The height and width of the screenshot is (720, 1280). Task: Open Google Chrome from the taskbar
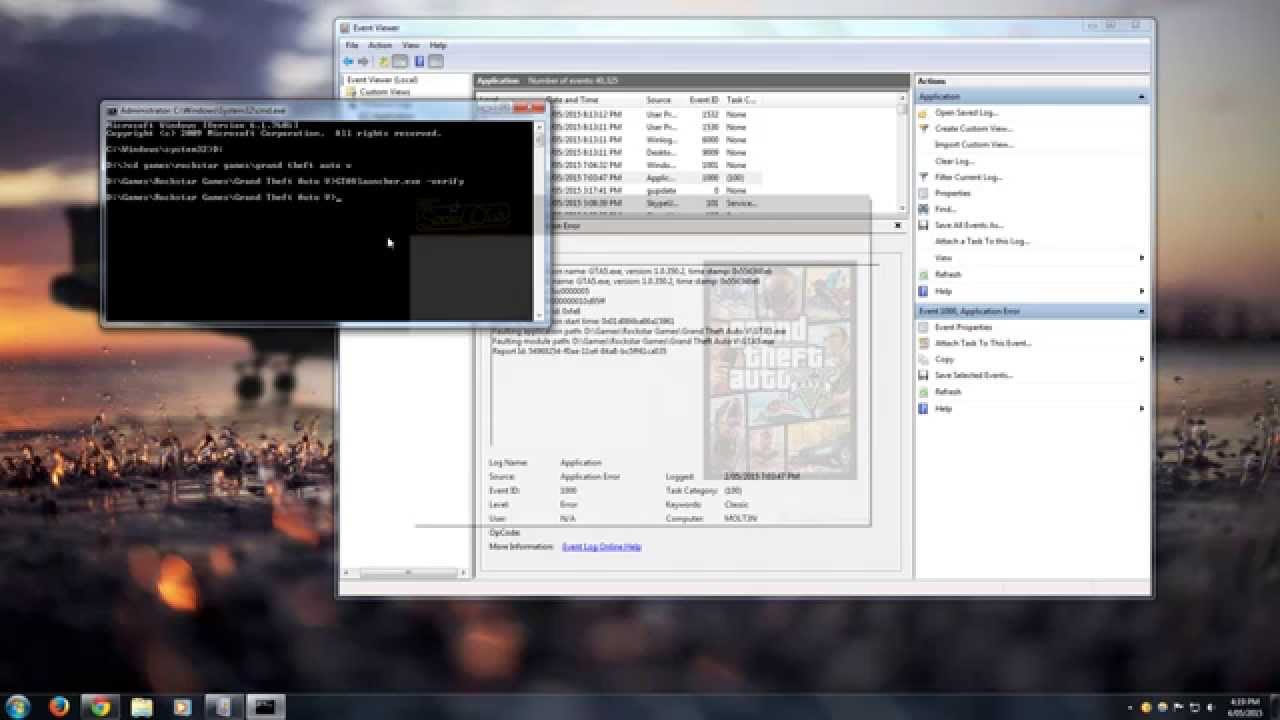[100, 707]
